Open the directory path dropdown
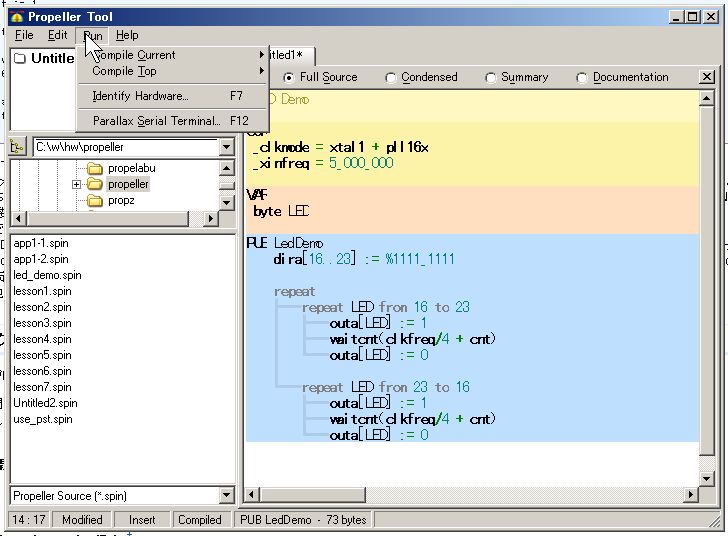The height and width of the screenshot is (536, 728). pyautogui.click(x=226, y=148)
